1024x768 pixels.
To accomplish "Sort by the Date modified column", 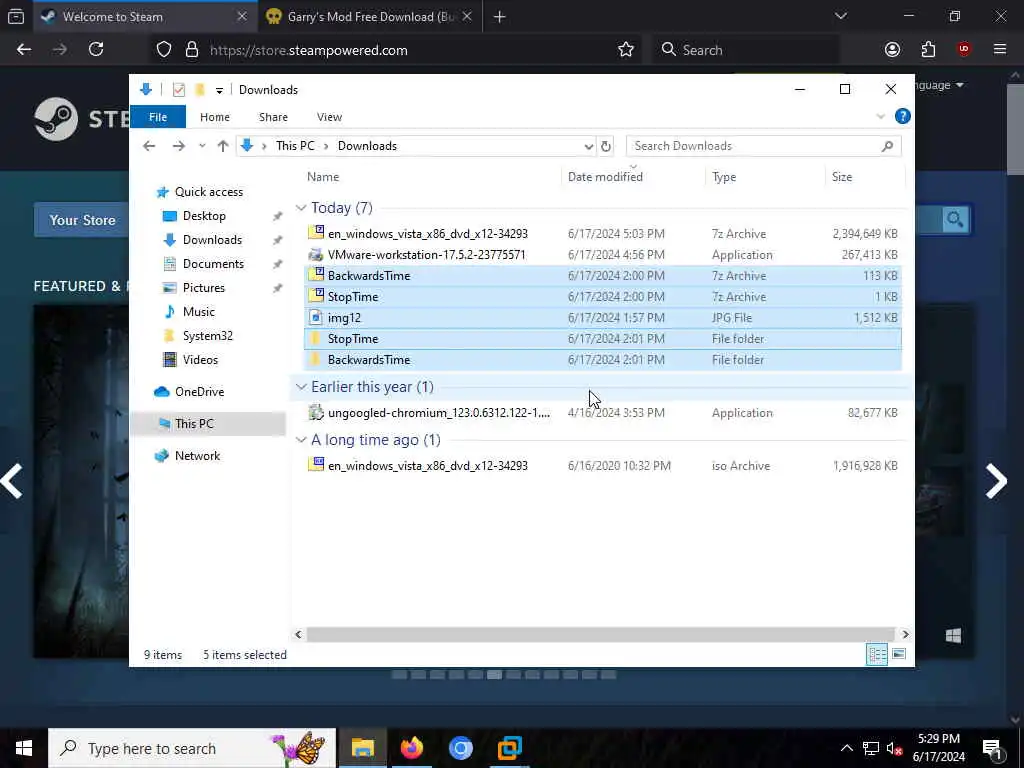I will pos(605,177).
